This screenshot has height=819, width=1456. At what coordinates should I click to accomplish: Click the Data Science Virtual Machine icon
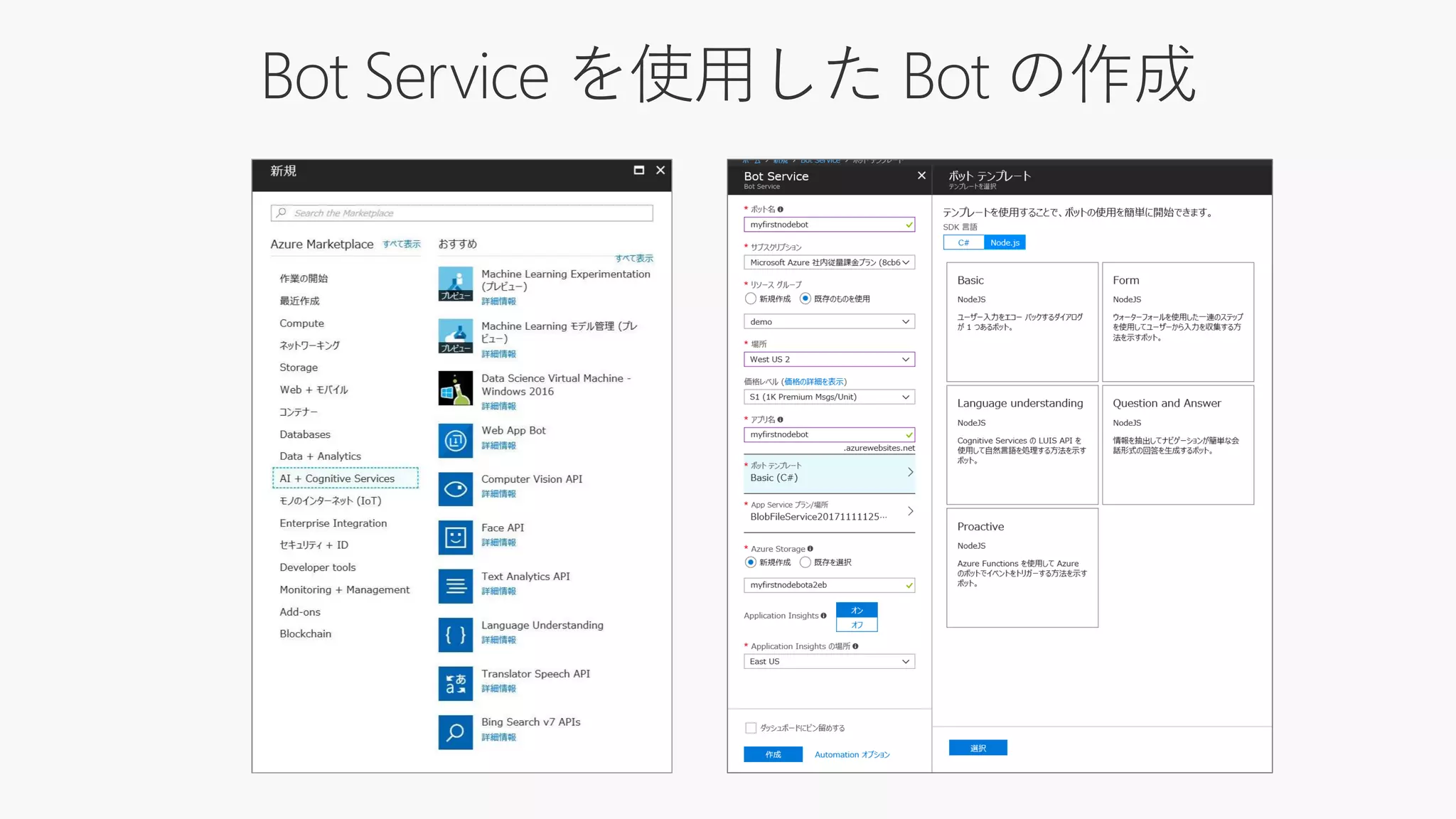pos(455,388)
